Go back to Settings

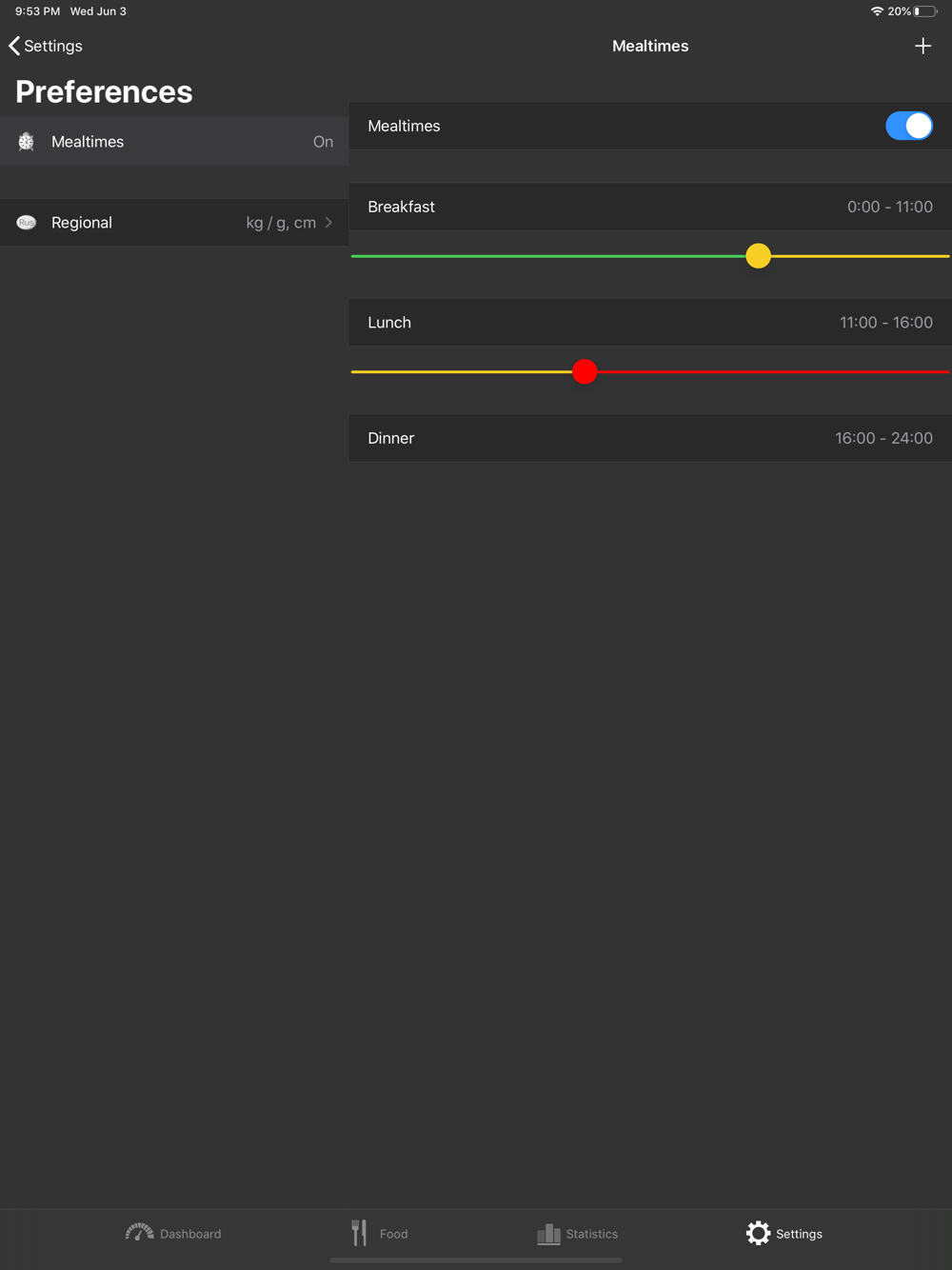tap(53, 46)
